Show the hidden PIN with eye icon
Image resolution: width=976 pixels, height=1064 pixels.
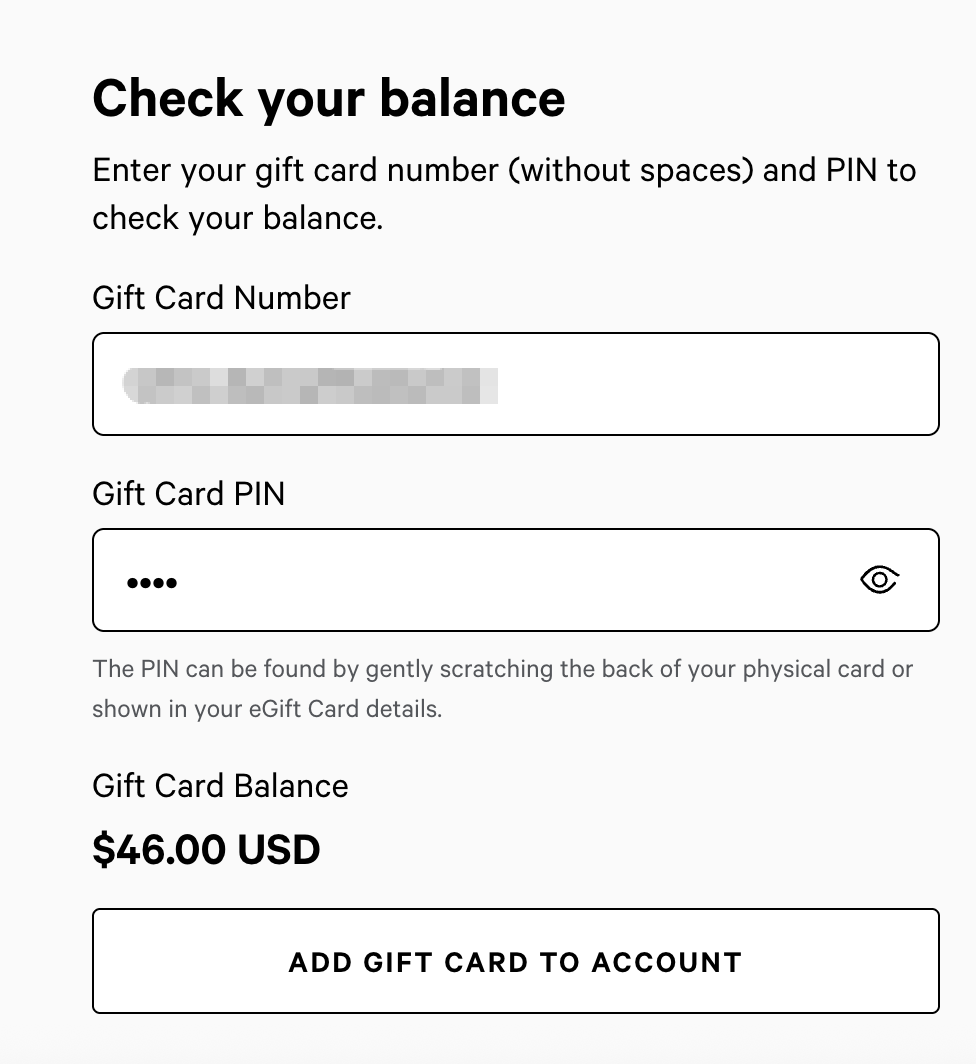[x=879, y=580]
